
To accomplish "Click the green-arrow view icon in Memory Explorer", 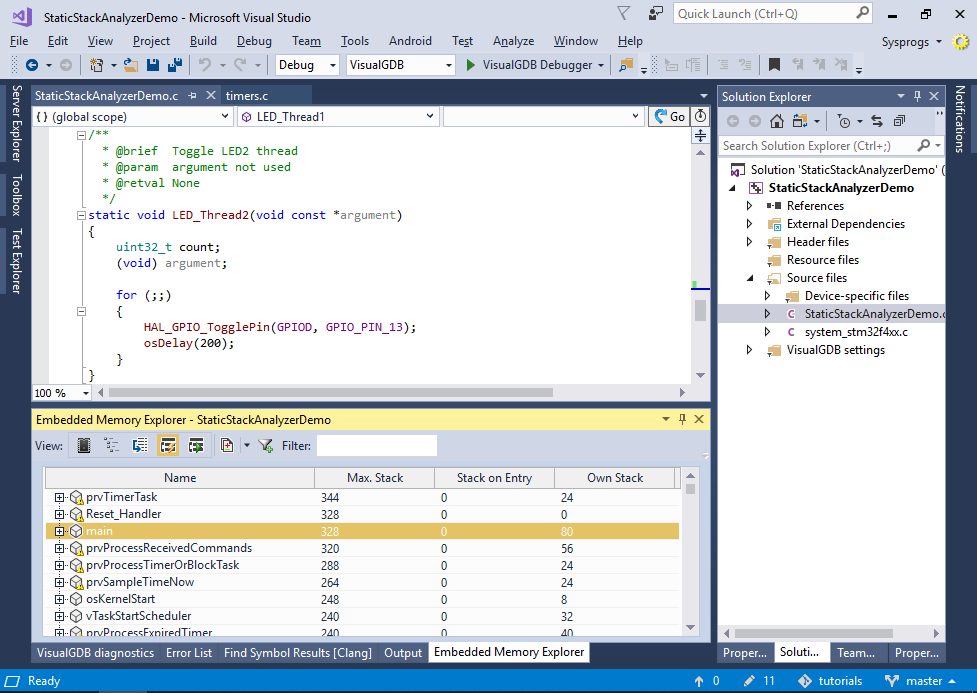I will (x=196, y=445).
